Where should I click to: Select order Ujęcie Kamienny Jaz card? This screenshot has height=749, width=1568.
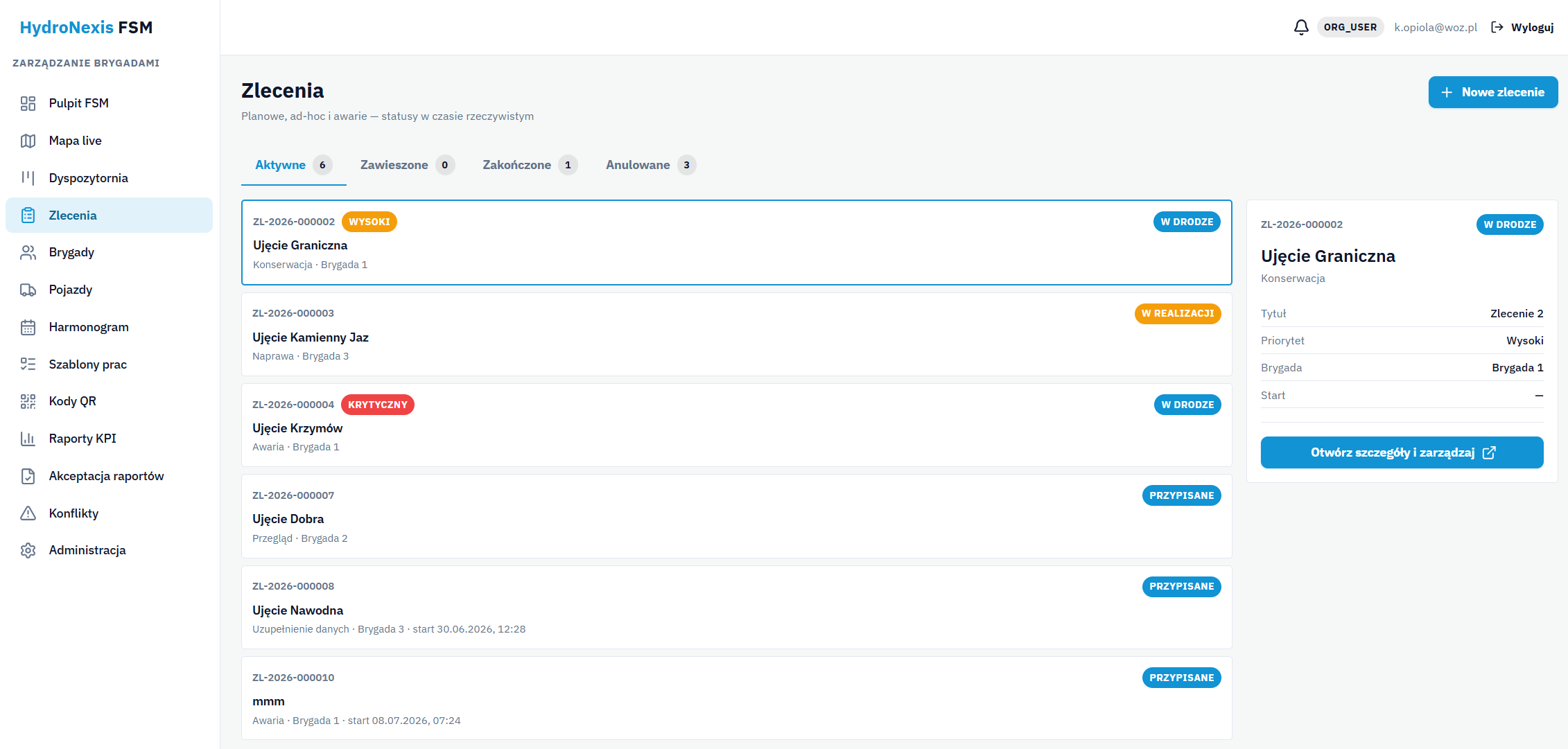pyautogui.click(x=736, y=334)
